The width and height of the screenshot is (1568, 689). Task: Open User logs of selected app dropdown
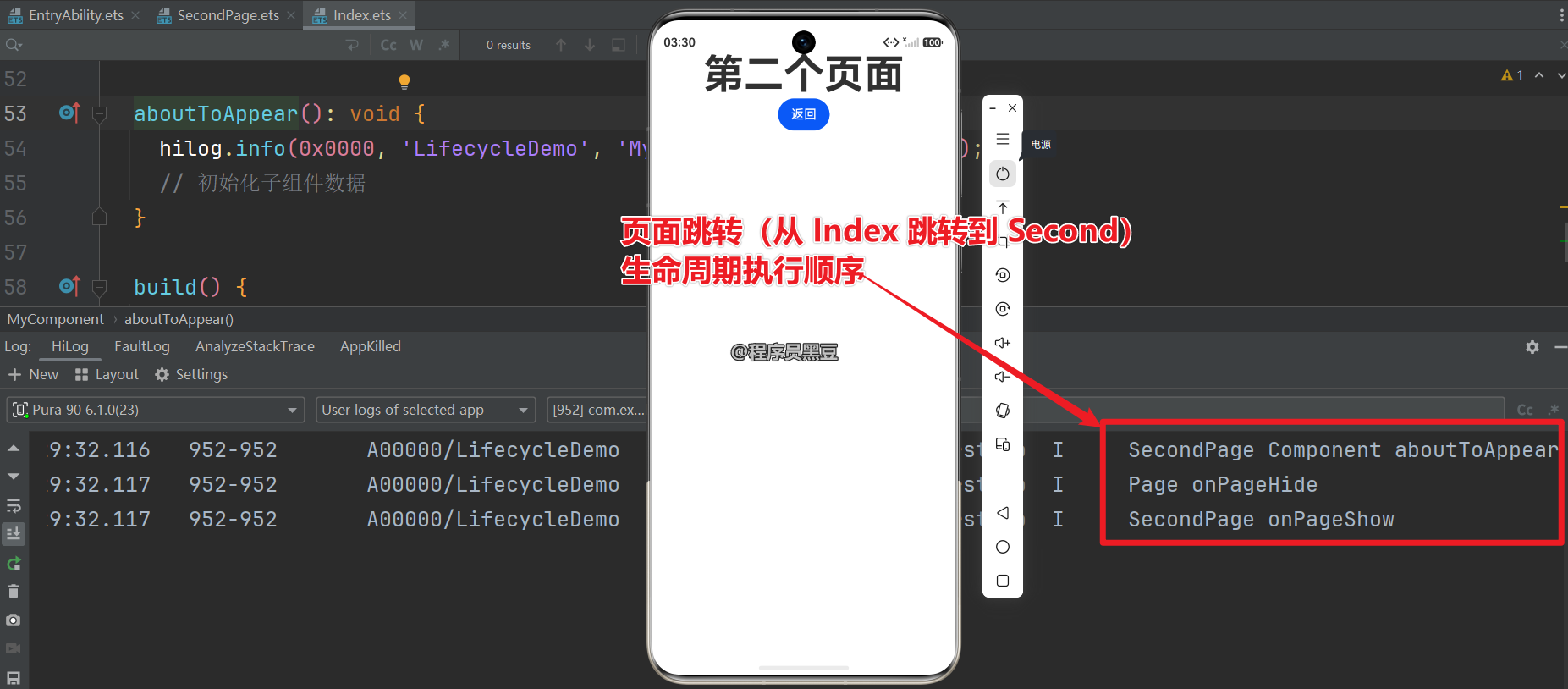(426, 410)
